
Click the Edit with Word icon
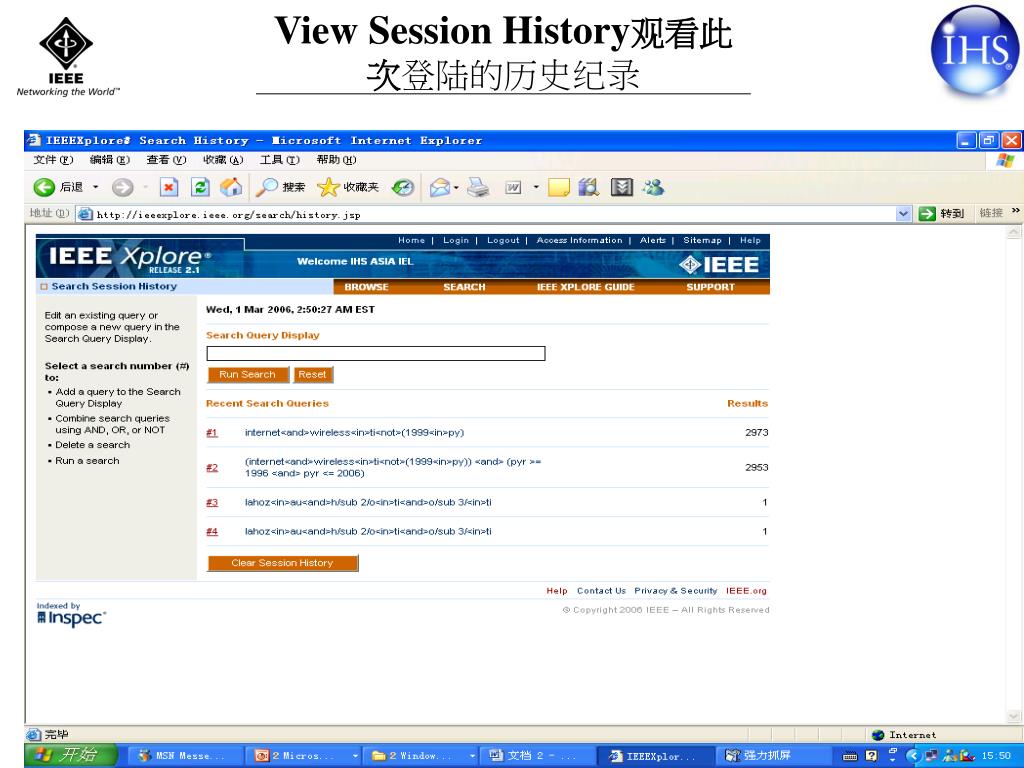513,188
